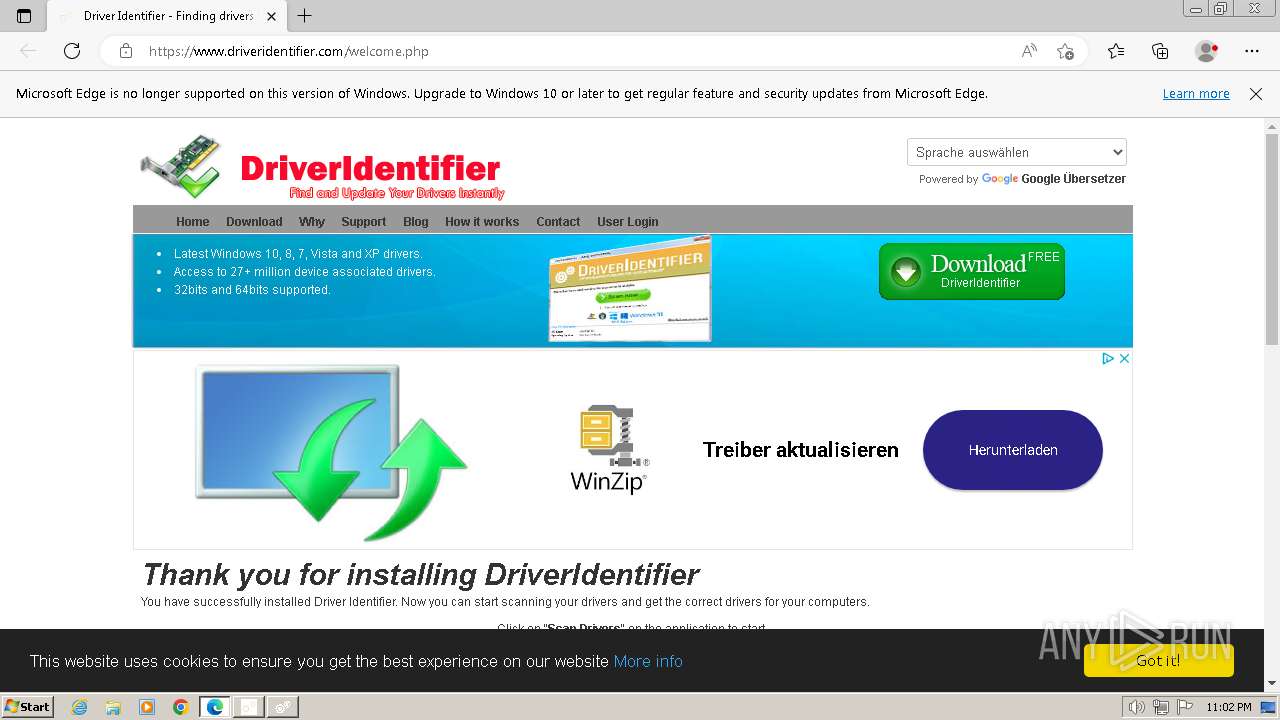This screenshot has width=1280, height=720.
Task: Switch to Microsoft Edge in the taskbar
Action: [x=215, y=707]
